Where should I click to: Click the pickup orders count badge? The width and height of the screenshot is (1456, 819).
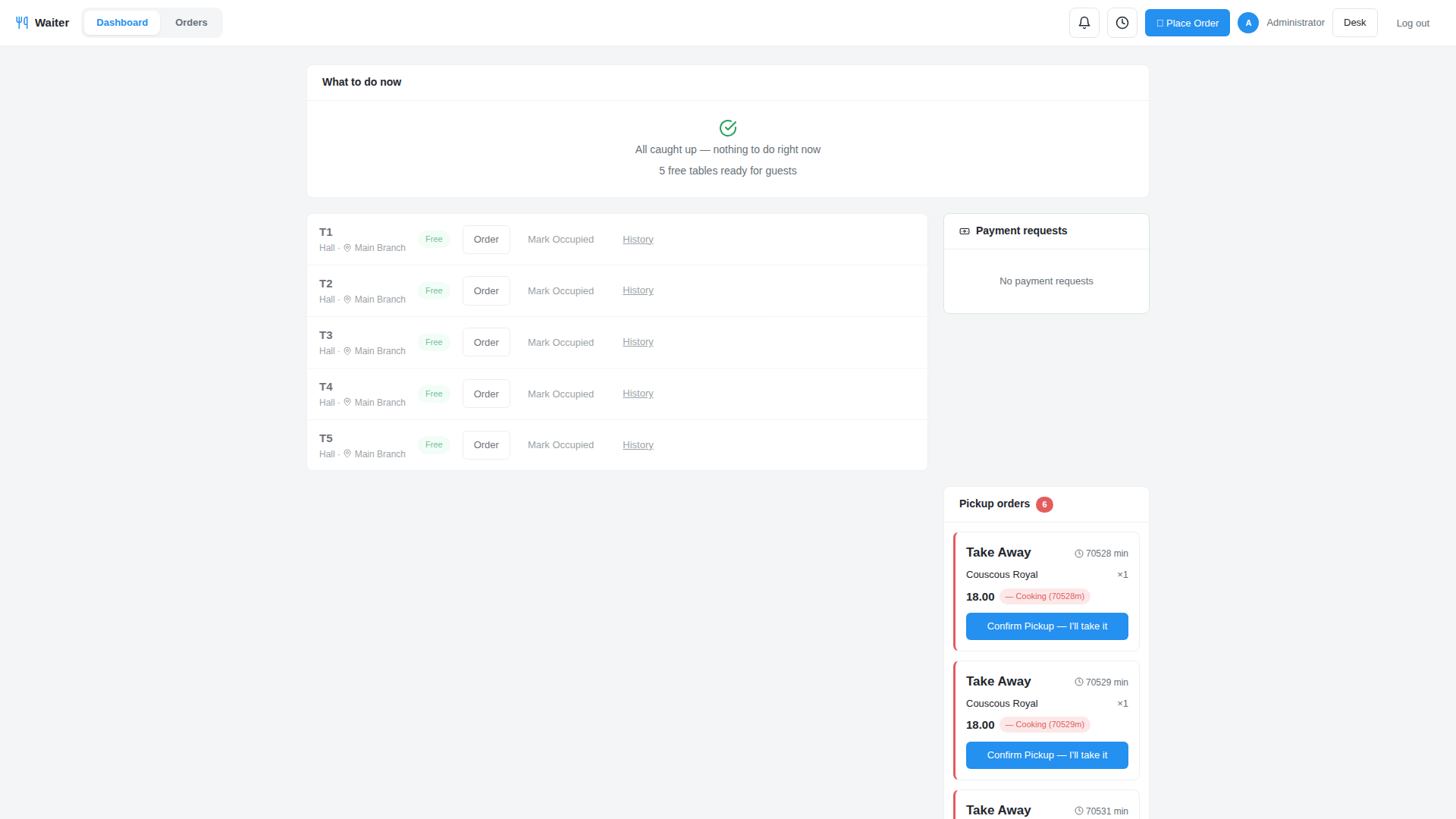(x=1044, y=504)
